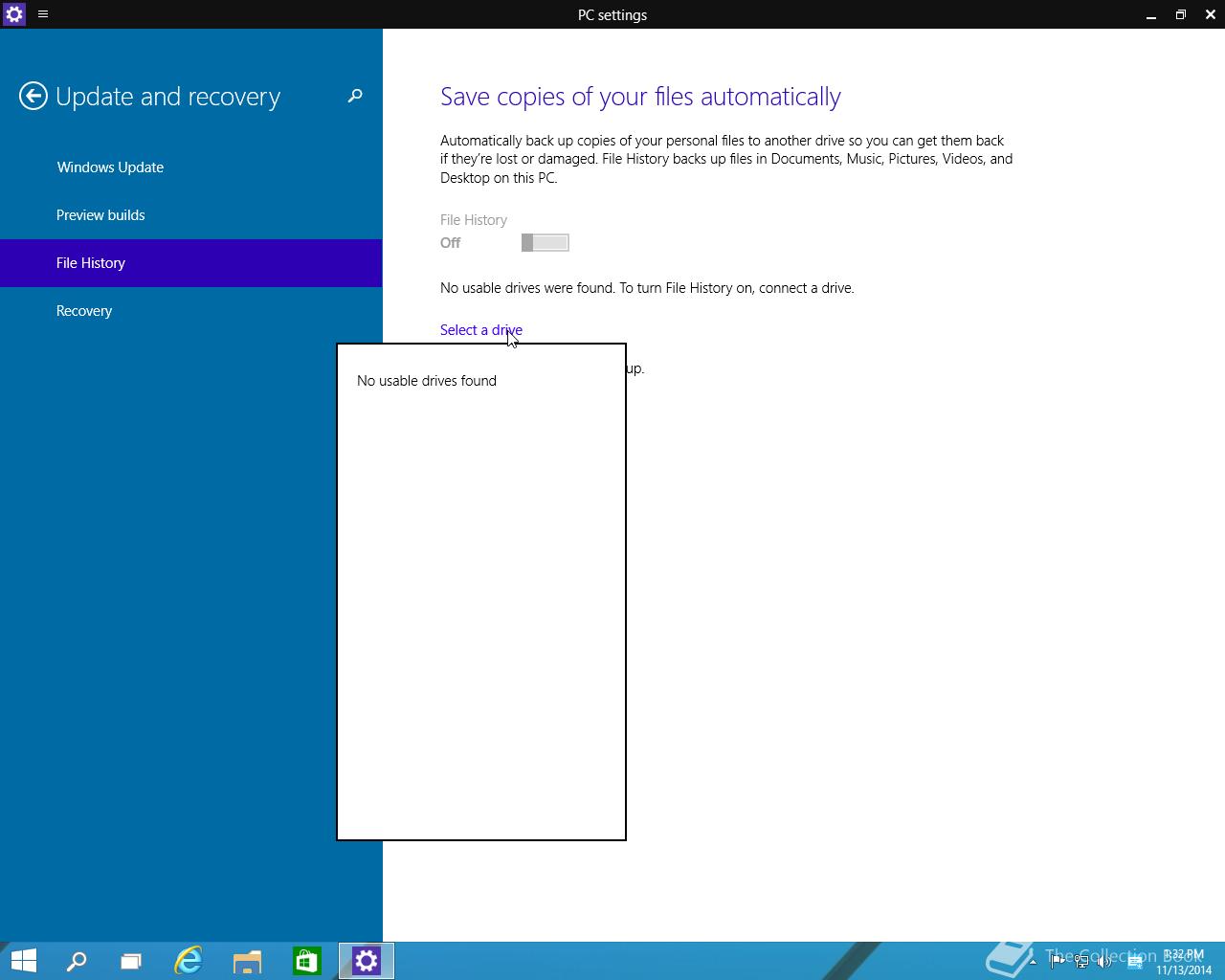Restore down the PC settings window
This screenshot has height=980, width=1225.
tap(1181, 14)
